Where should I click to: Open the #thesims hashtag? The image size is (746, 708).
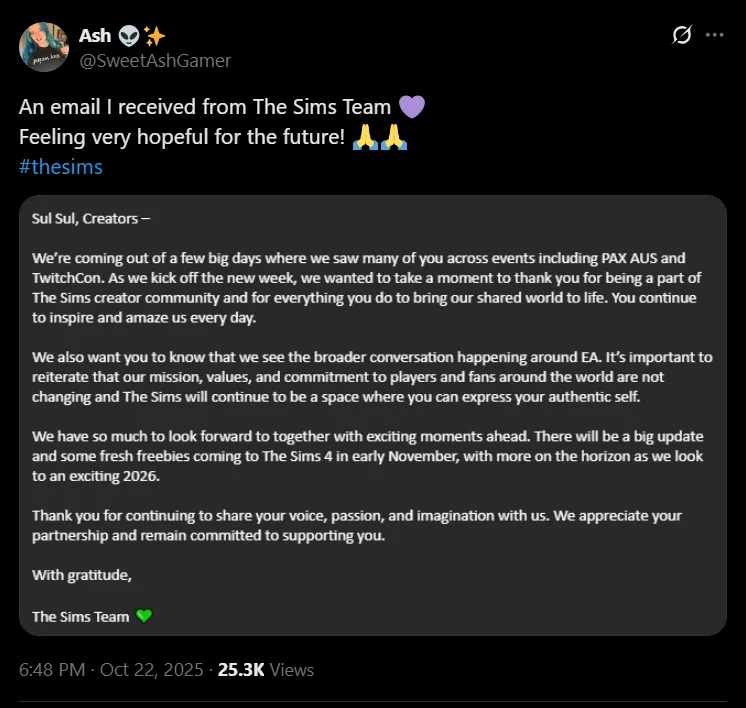click(x=61, y=166)
